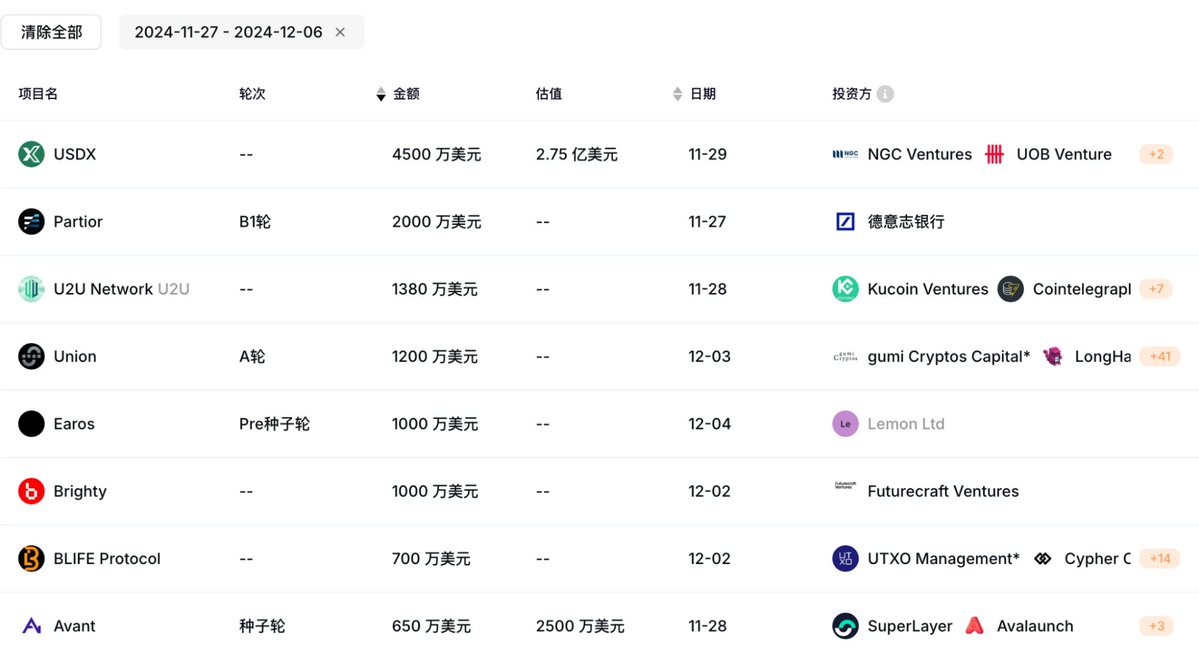Screen dimensions: 1199x660
Task: Click the Deutsche Bank logo icon
Action: [x=845, y=221]
